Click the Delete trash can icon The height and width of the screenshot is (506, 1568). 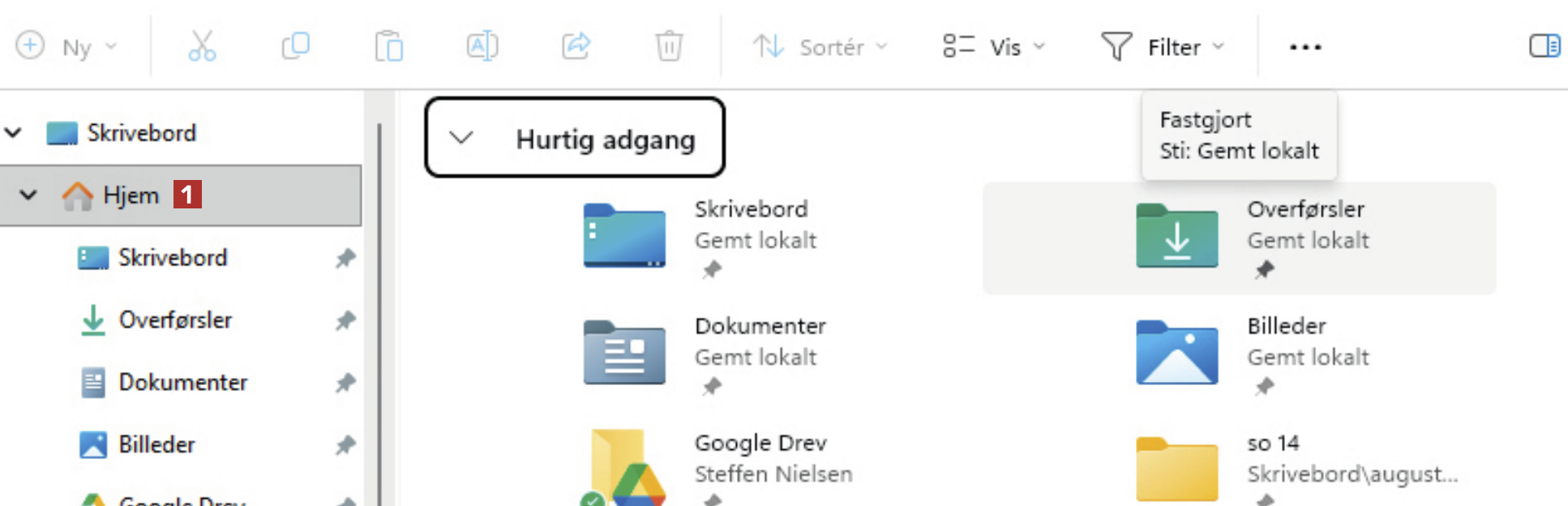point(669,46)
